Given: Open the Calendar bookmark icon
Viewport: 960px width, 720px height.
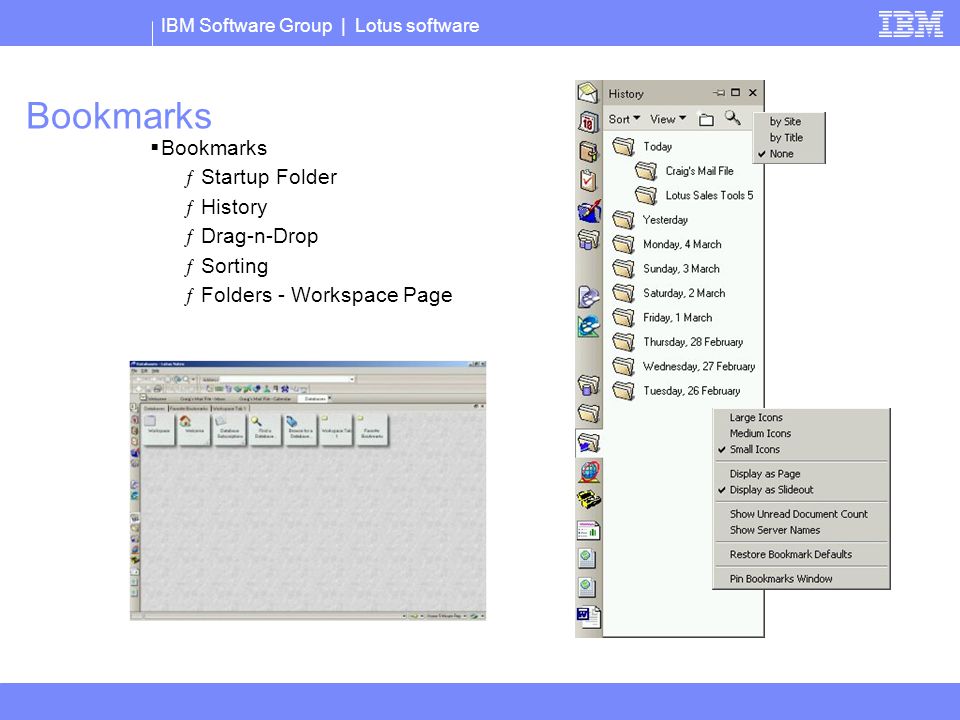Looking at the screenshot, I should [x=588, y=122].
